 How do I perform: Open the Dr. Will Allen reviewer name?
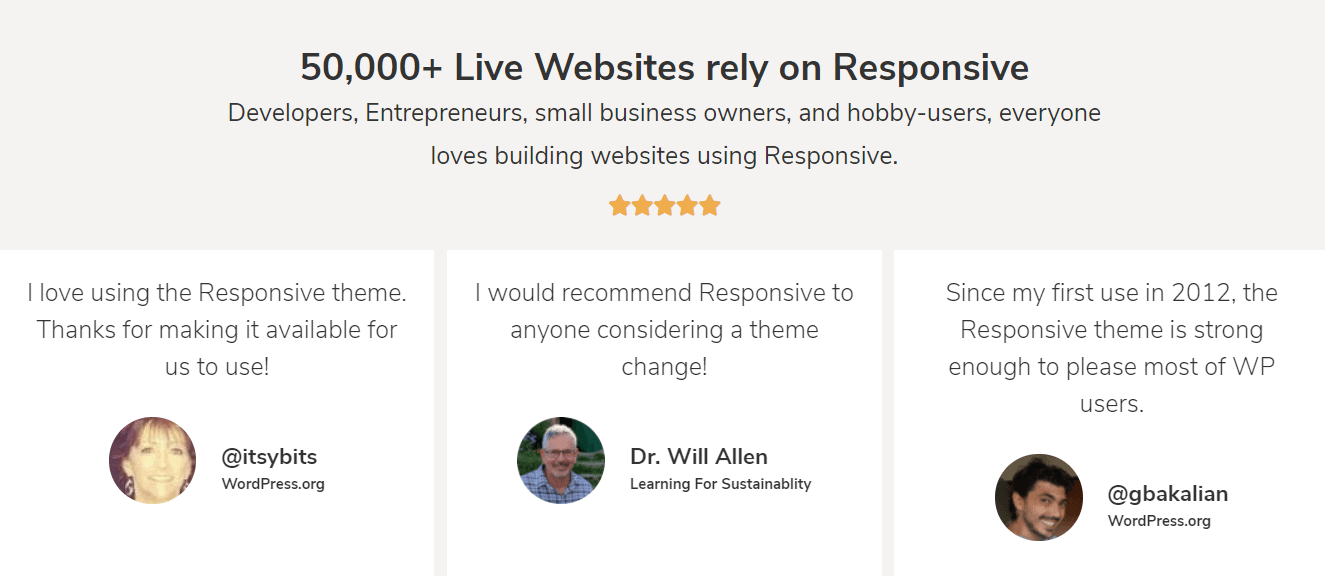(x=699, y=457)
